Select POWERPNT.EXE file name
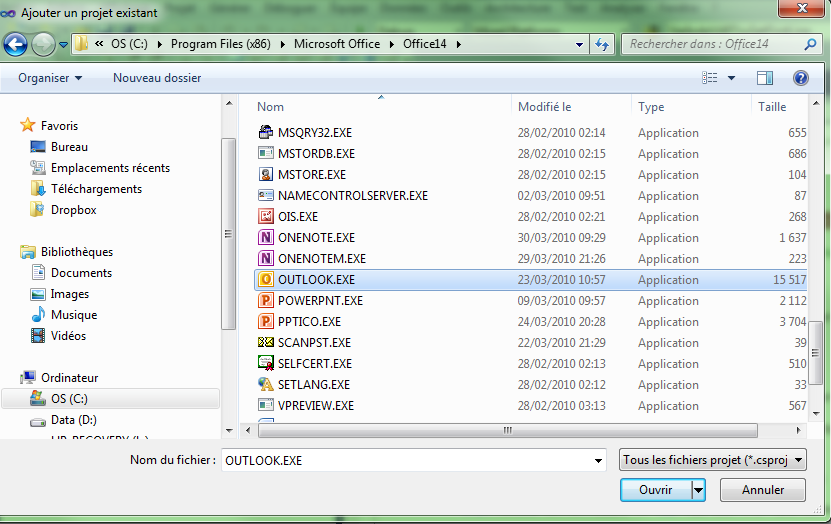This screenshot has width=831, height=524. point(320,301)
